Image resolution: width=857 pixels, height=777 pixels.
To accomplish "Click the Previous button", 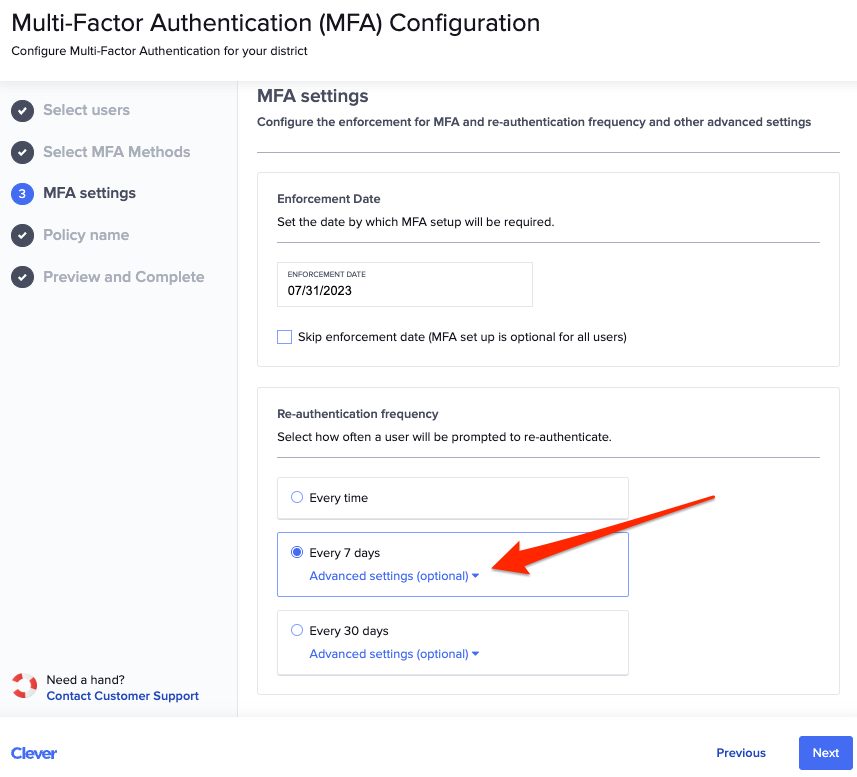I will click(740, 752).
